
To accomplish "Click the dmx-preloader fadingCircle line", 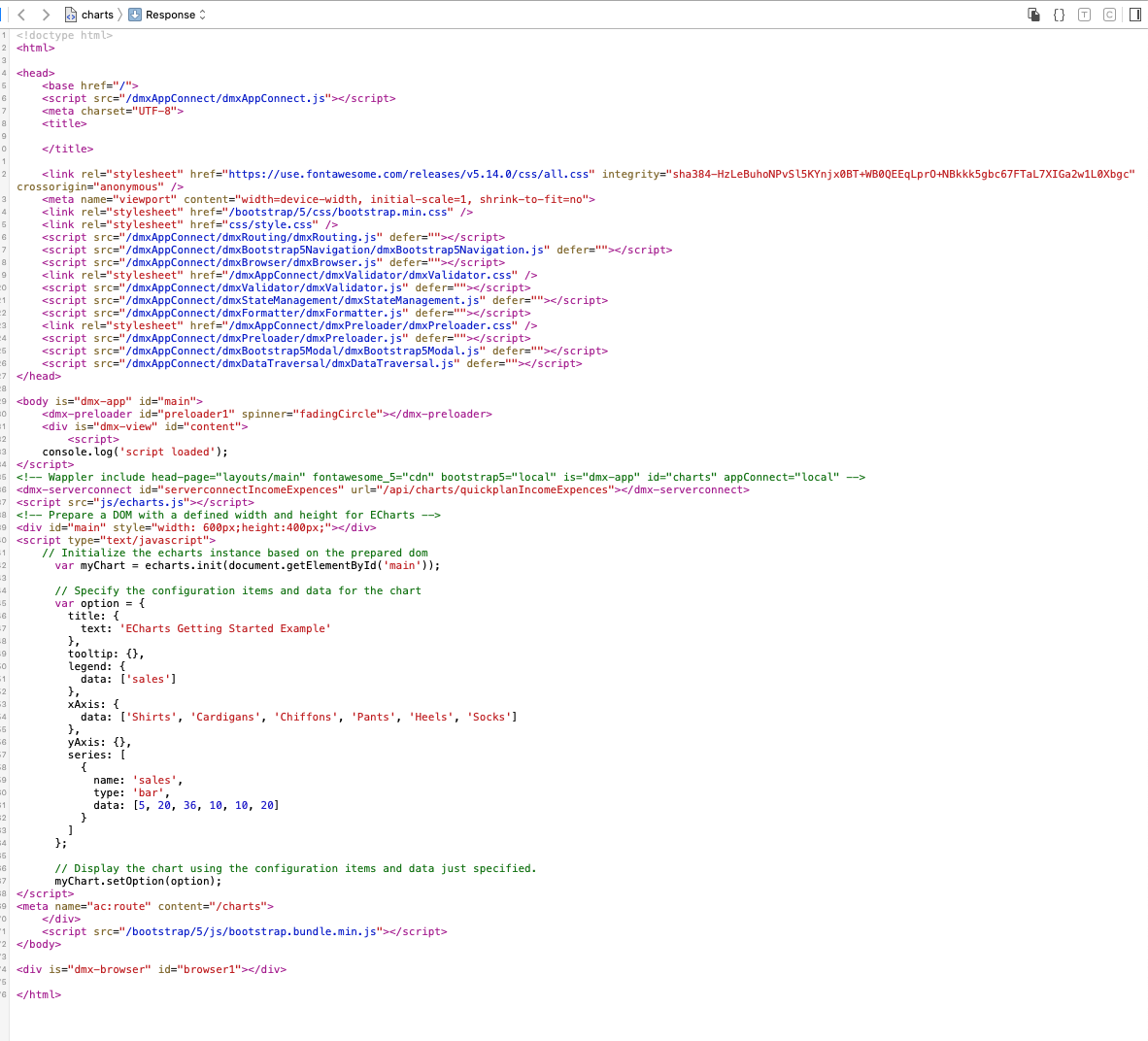I will point(267,415).
